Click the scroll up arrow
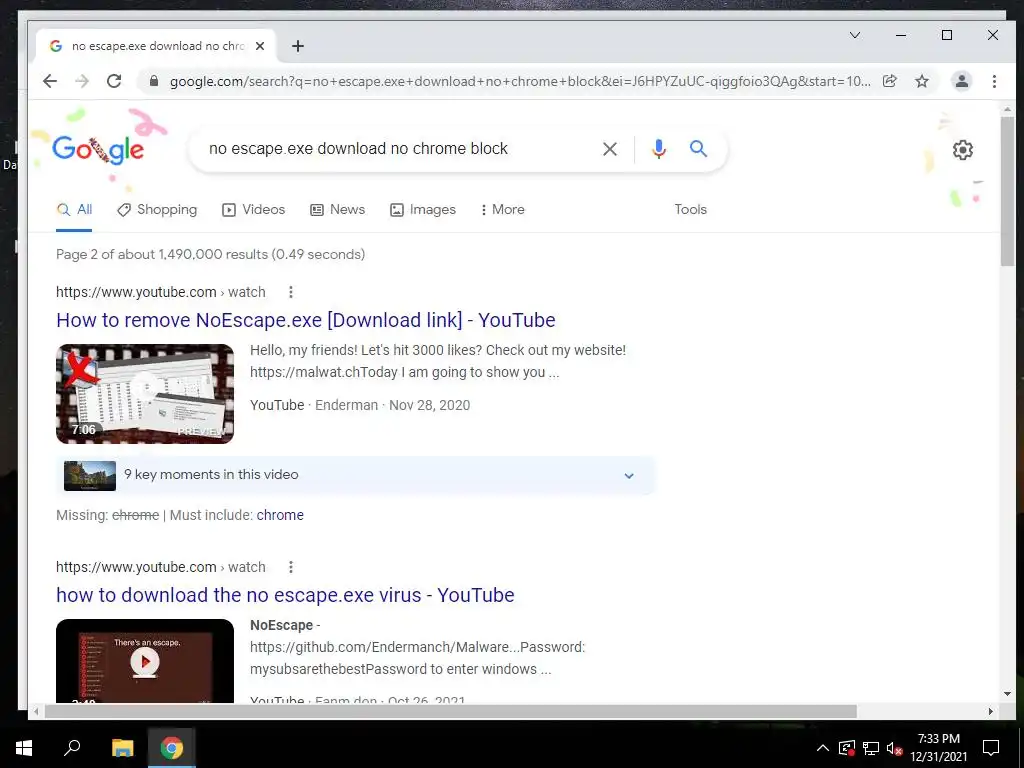 (1007, 109)
